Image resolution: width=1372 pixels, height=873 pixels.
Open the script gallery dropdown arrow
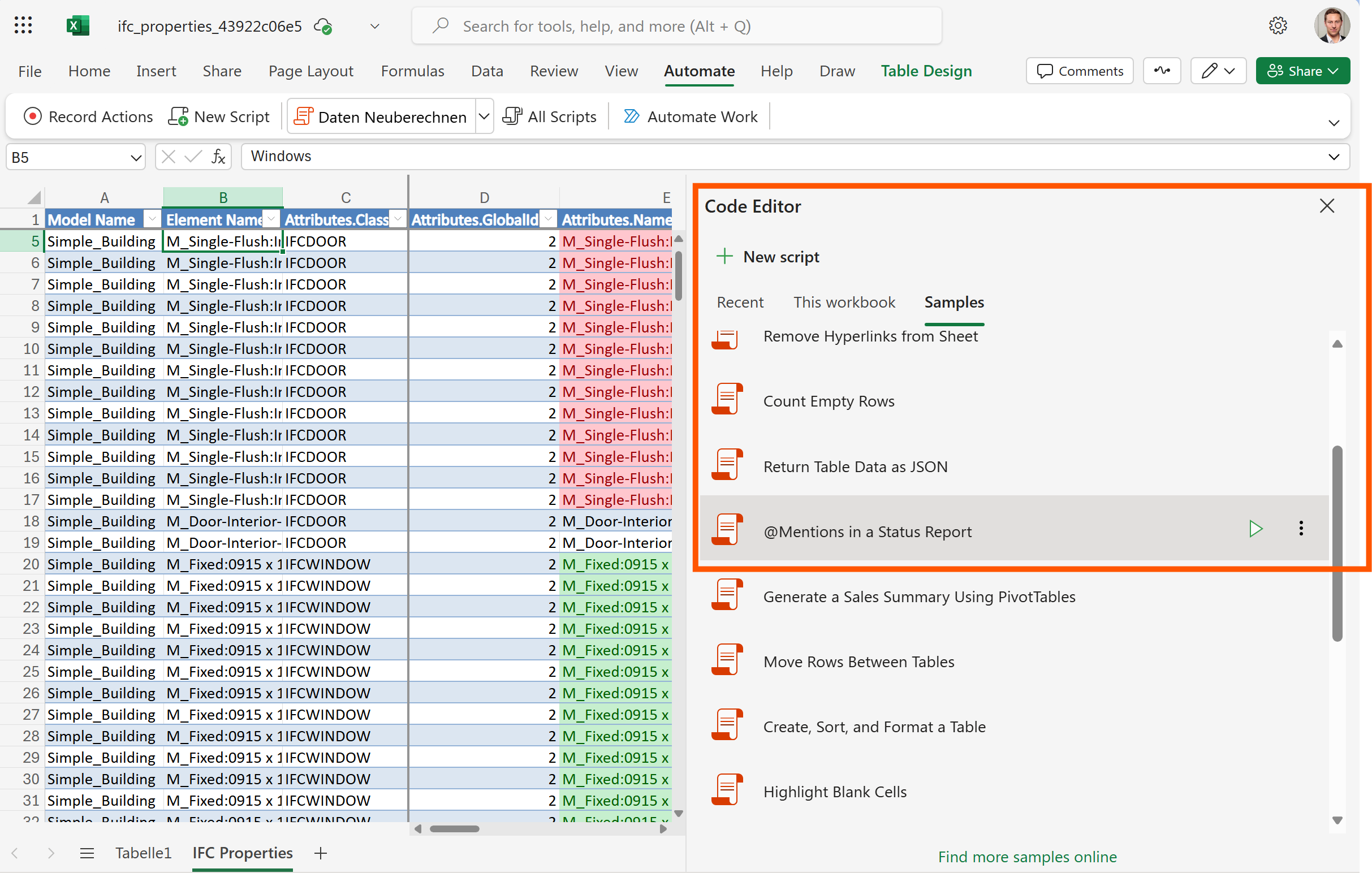click(x=484, y=116)
